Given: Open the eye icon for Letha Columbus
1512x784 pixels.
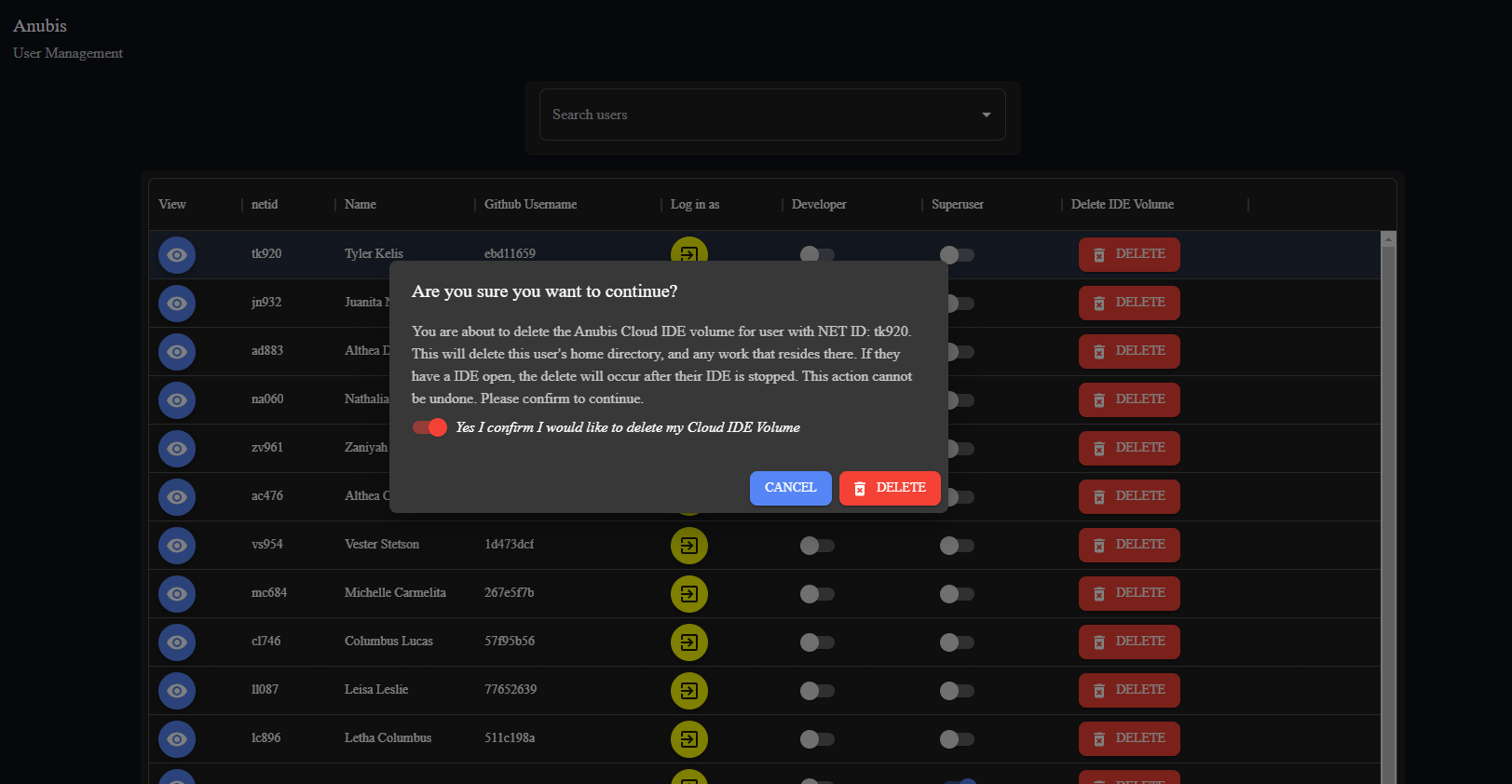Looking at the screenshot, I should coord(177,739).
